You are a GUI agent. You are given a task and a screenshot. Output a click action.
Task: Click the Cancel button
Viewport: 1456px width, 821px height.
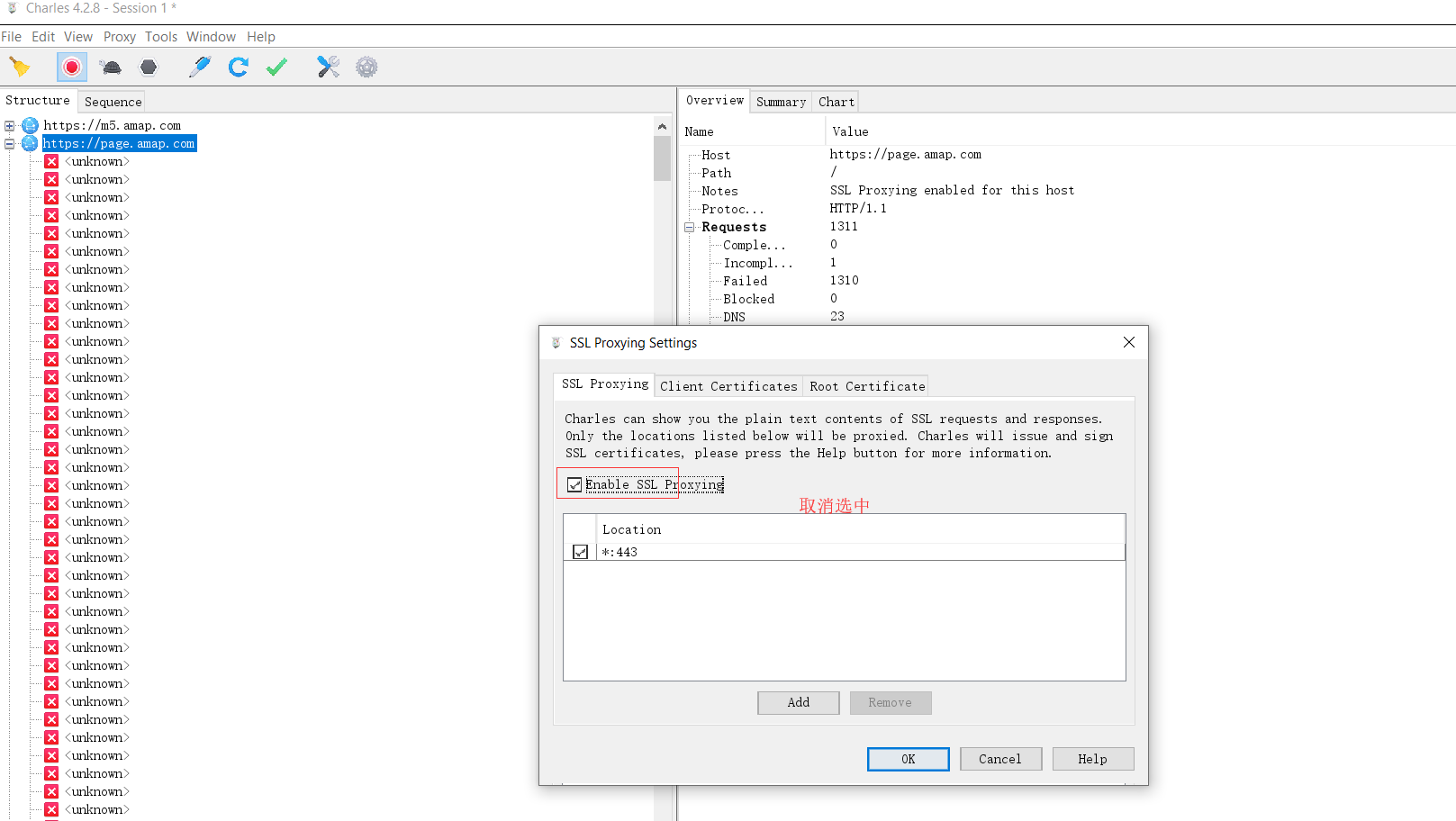coord(1000,759)
